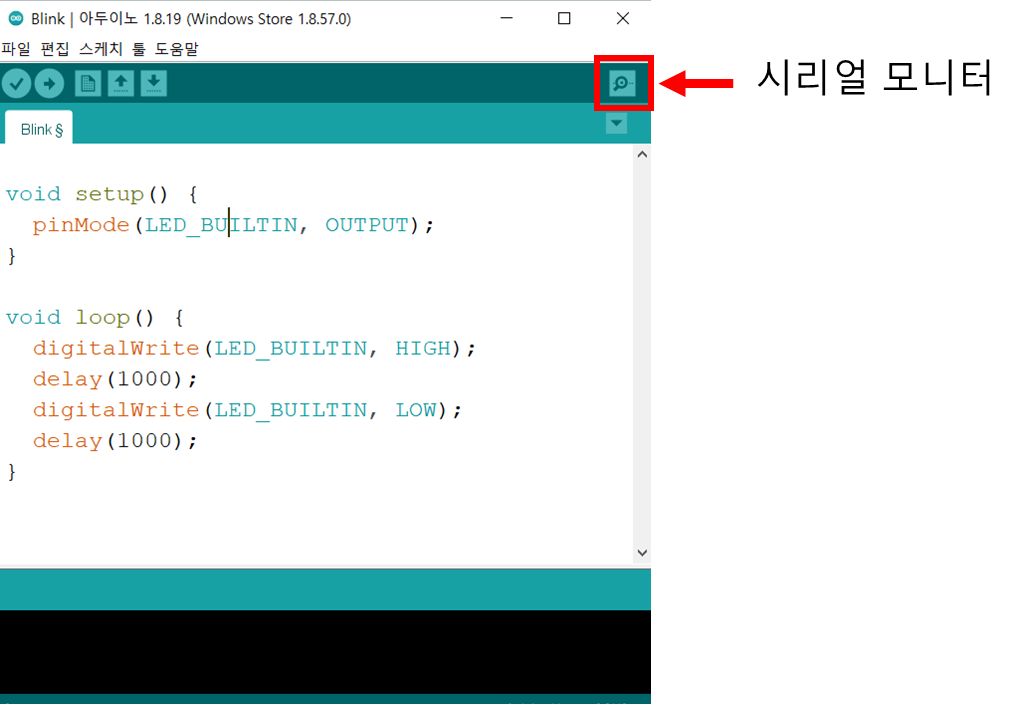Click 'OUTPUT' constant in the code

367,225
